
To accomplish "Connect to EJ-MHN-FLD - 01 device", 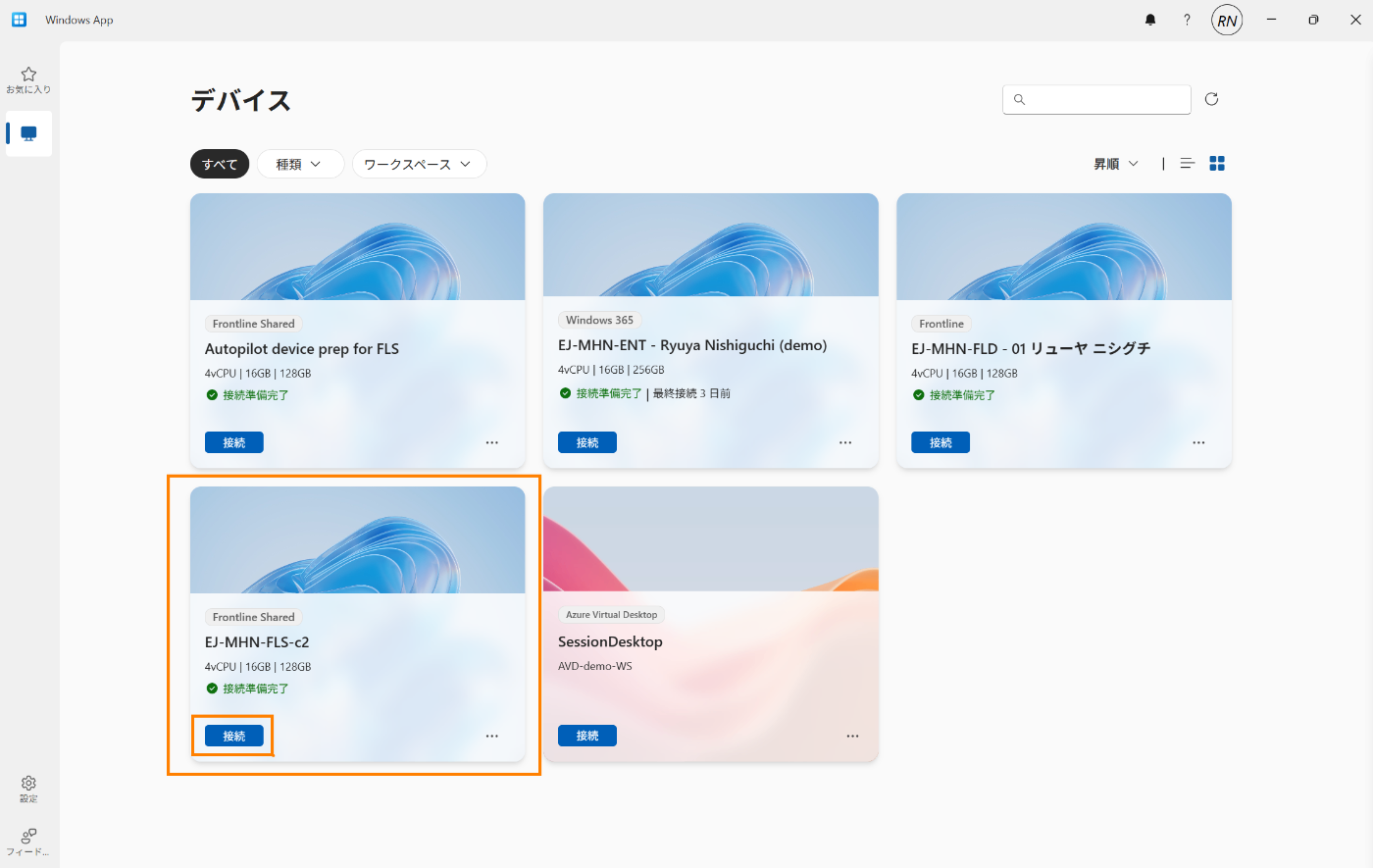I will [x=941, y=442].
